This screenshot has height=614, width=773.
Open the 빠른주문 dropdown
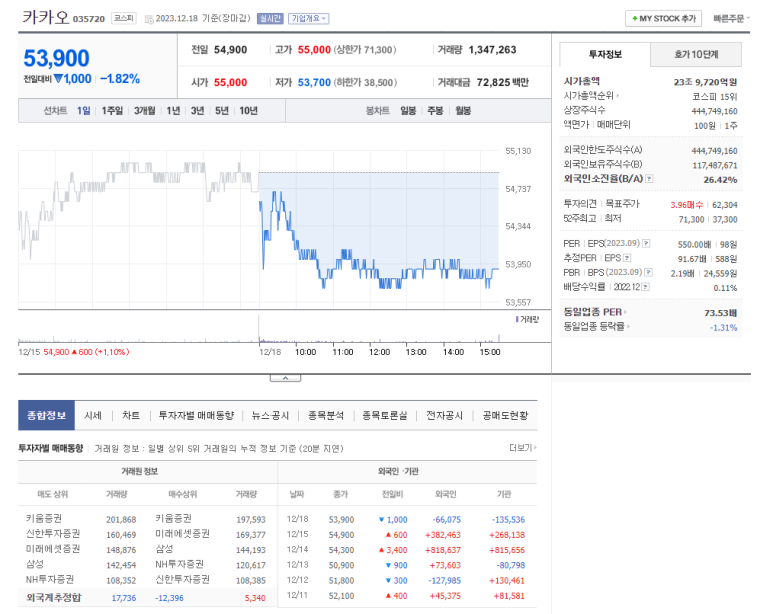pos(732,19)
